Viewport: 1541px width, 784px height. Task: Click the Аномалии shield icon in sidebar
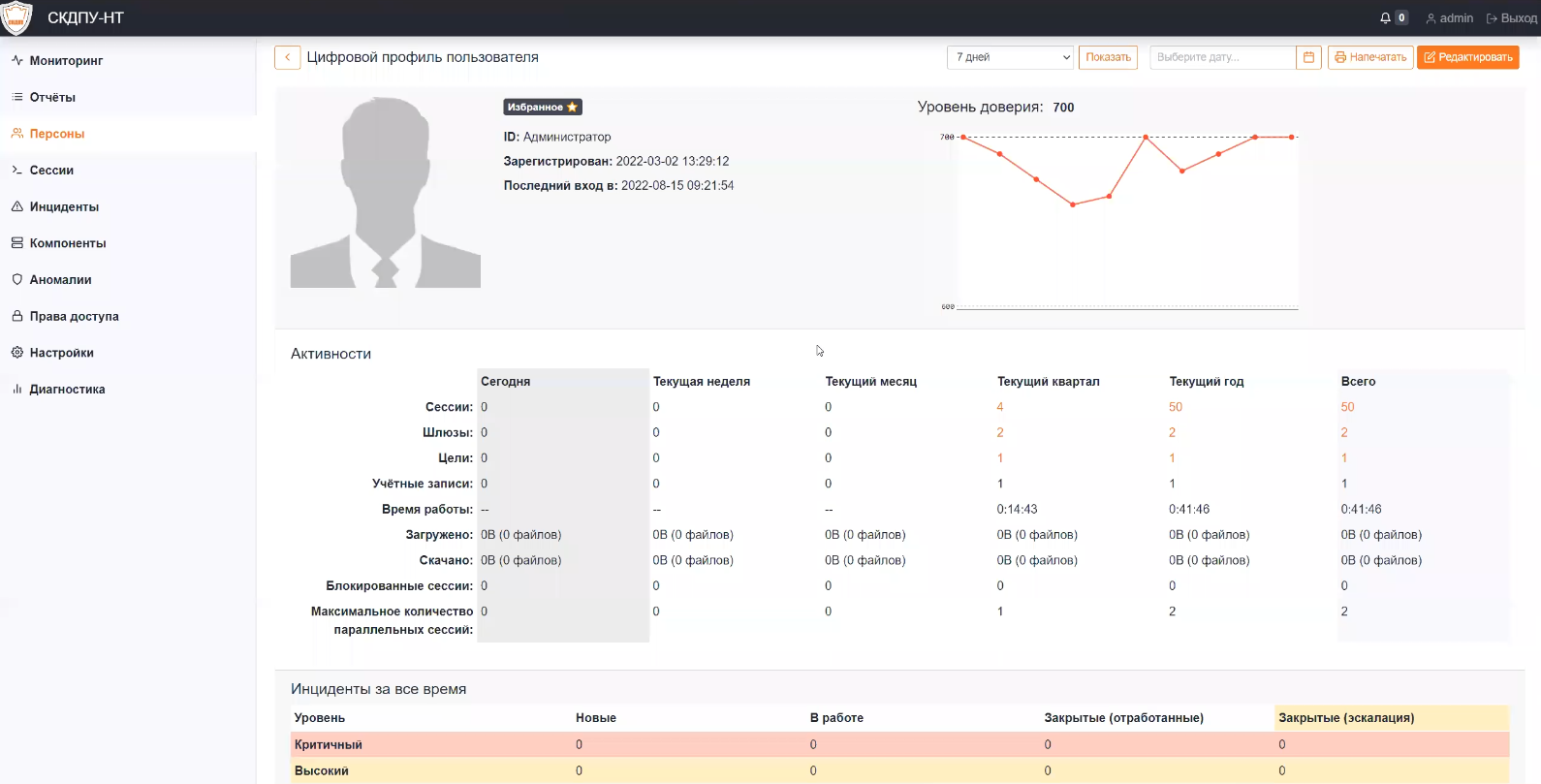[16, 279]
